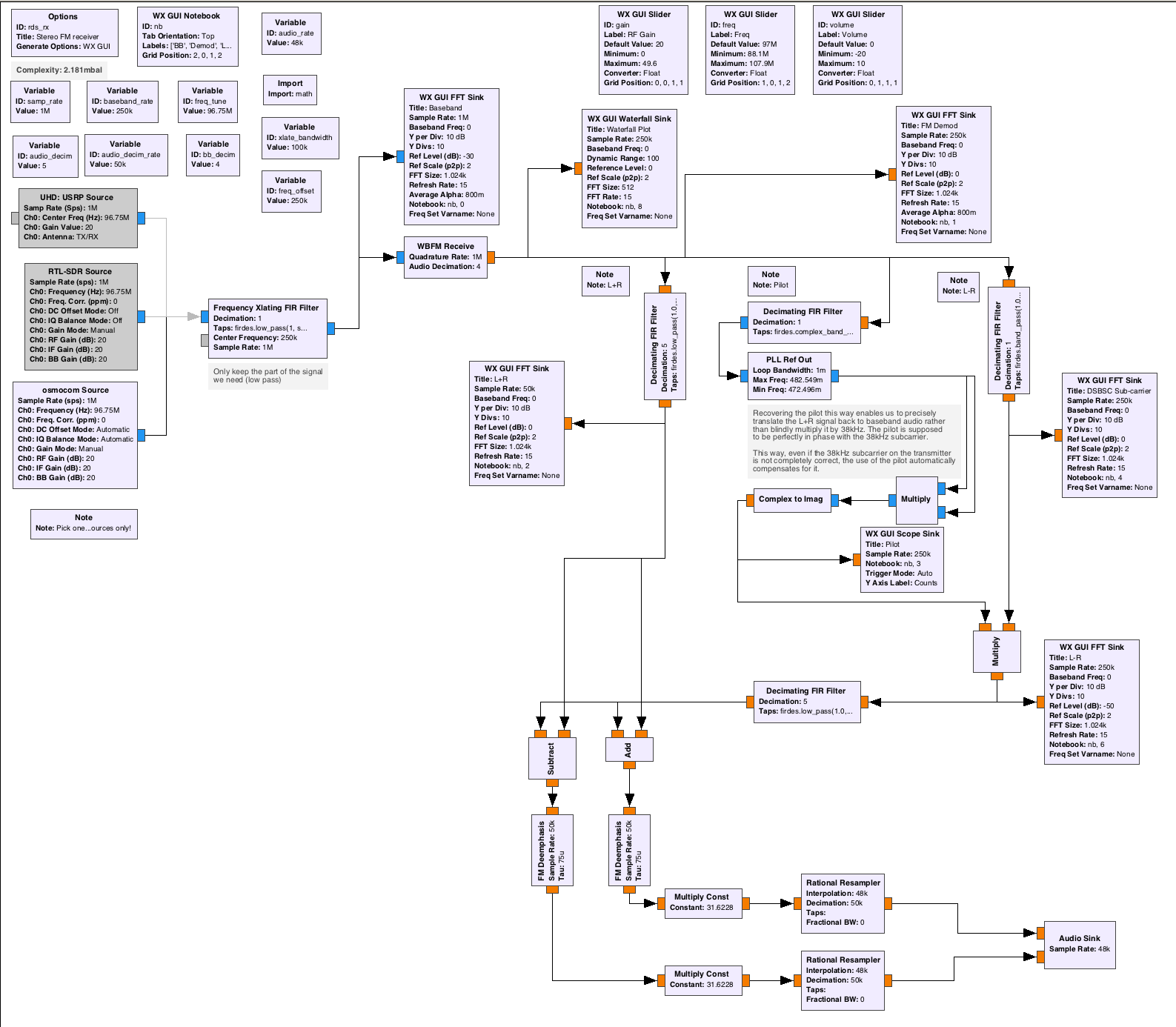Screen dimensions: 1176x1027
Task: Select the FM Demod FFT Sink block
Action: click(x=943, y=174)
